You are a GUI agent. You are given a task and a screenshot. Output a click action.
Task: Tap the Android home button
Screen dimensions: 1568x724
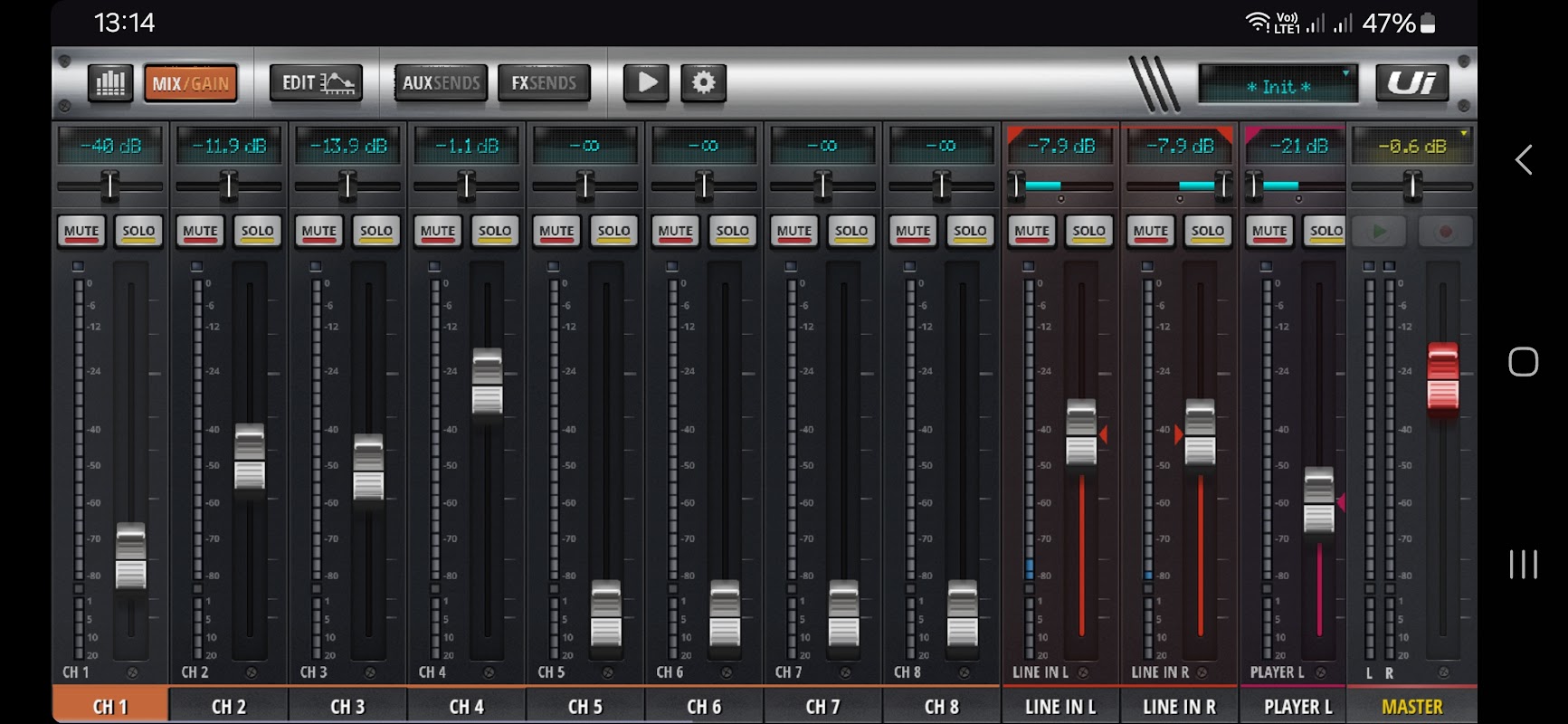(x=1524, y=362)
